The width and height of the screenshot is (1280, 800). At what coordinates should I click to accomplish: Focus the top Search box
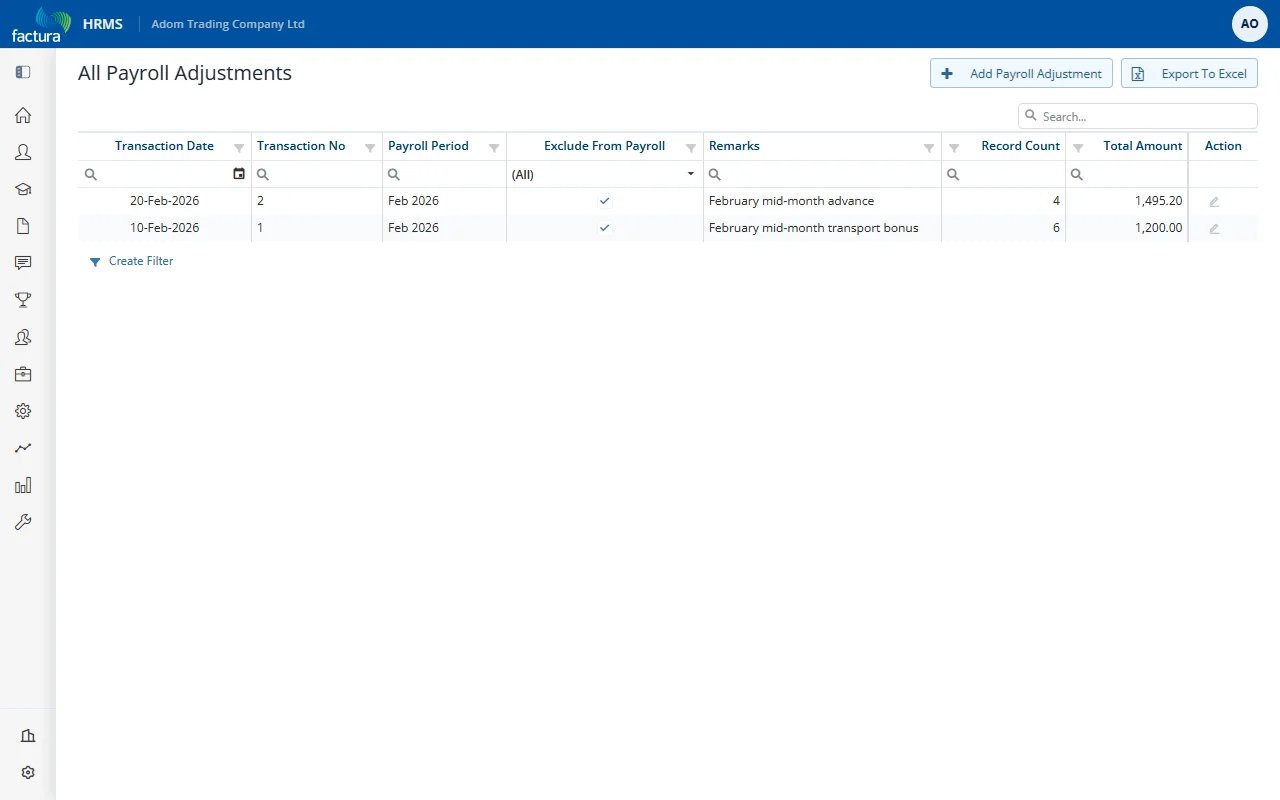pyautogui.click(x=1138, y=116)
